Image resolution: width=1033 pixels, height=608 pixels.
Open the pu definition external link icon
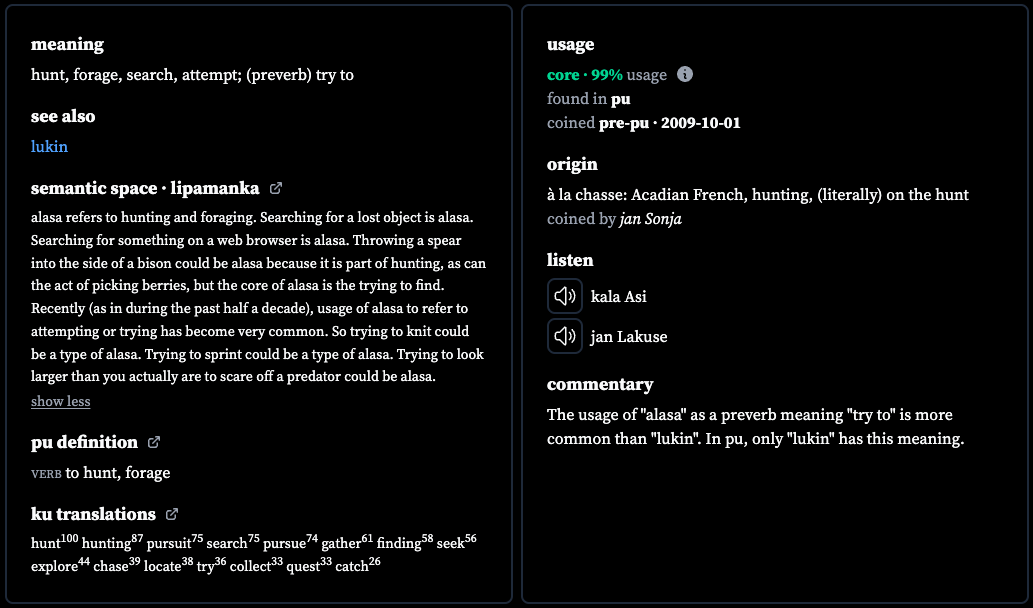coord(154,442)
